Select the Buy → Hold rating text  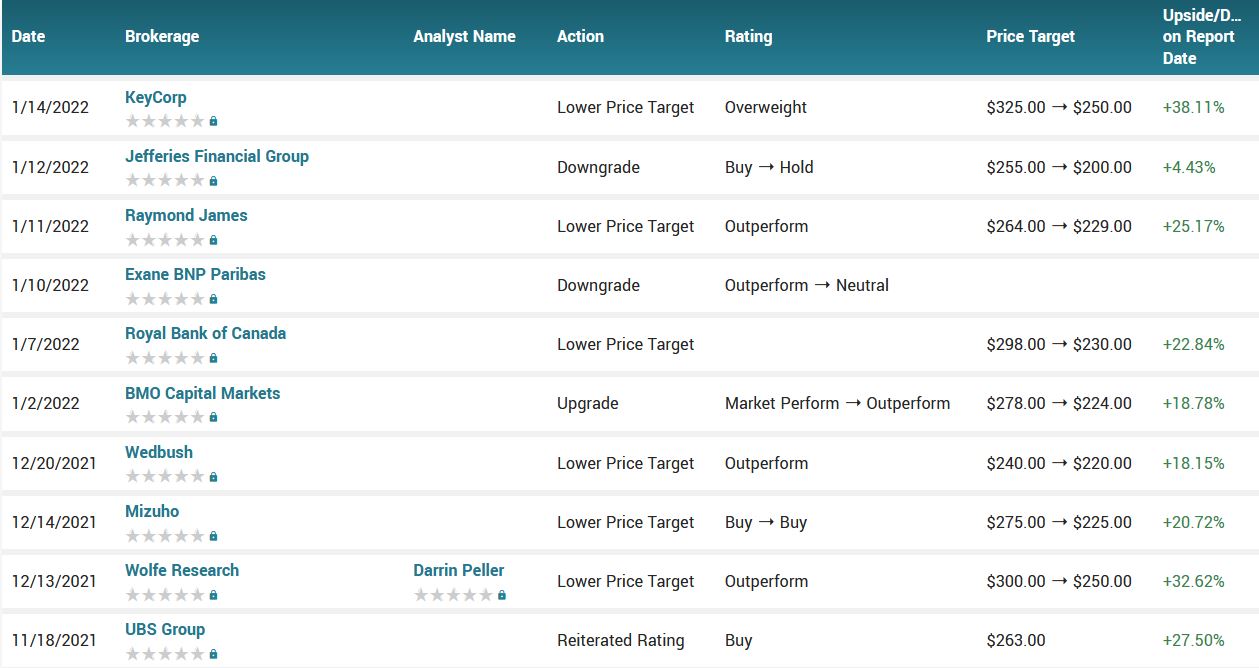(769, 167)
